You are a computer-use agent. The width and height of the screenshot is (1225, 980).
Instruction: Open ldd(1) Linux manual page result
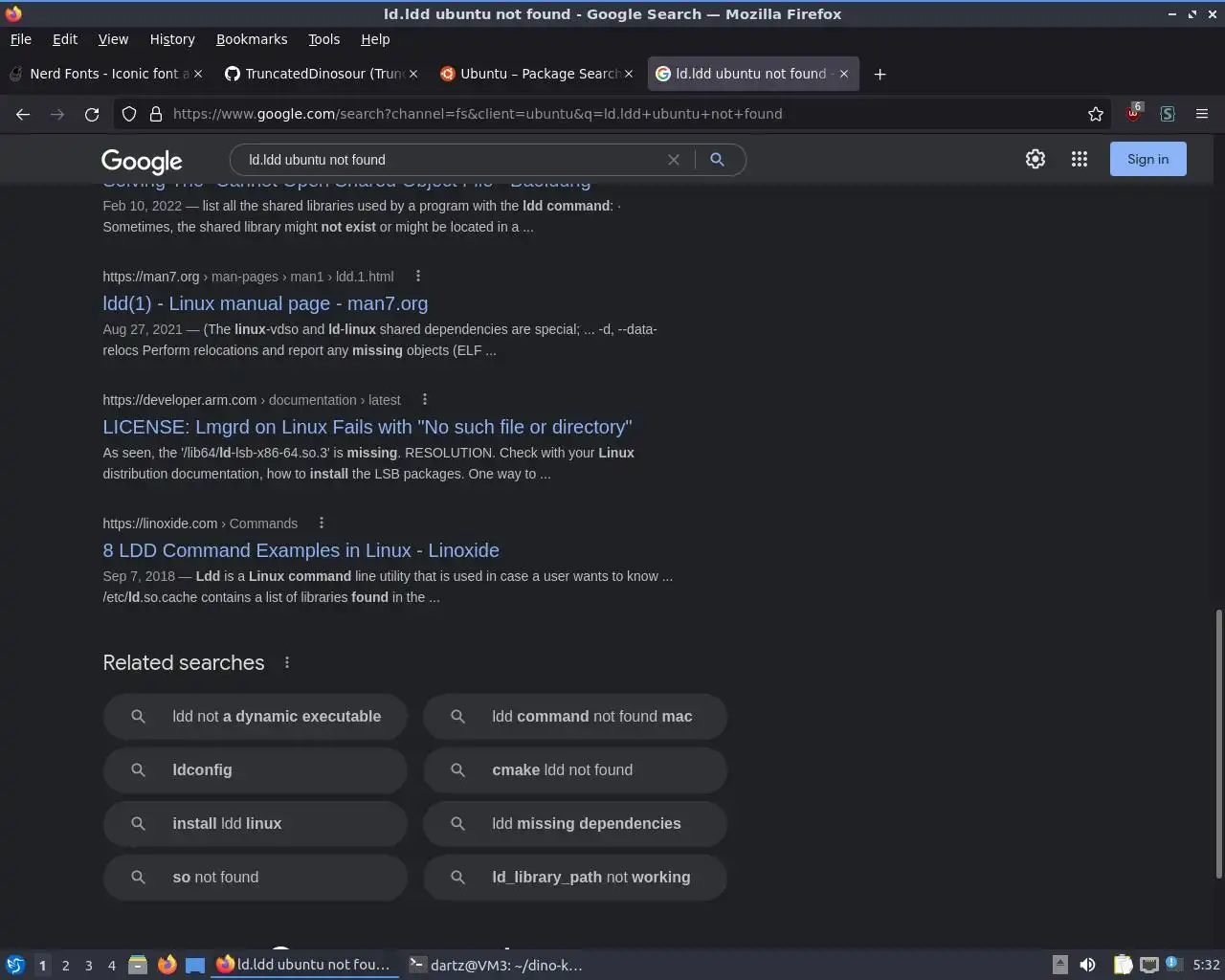coord(265,303)
